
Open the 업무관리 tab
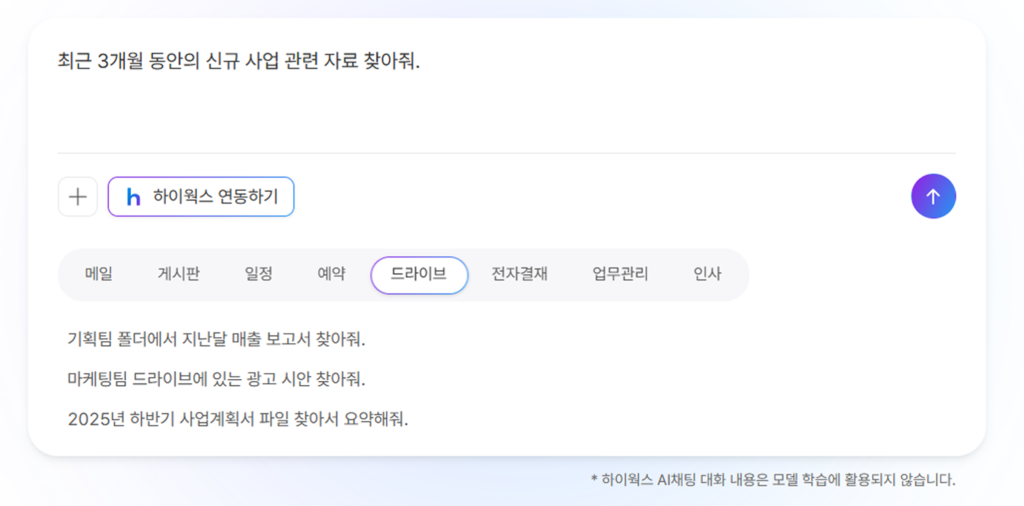[620, 274]
